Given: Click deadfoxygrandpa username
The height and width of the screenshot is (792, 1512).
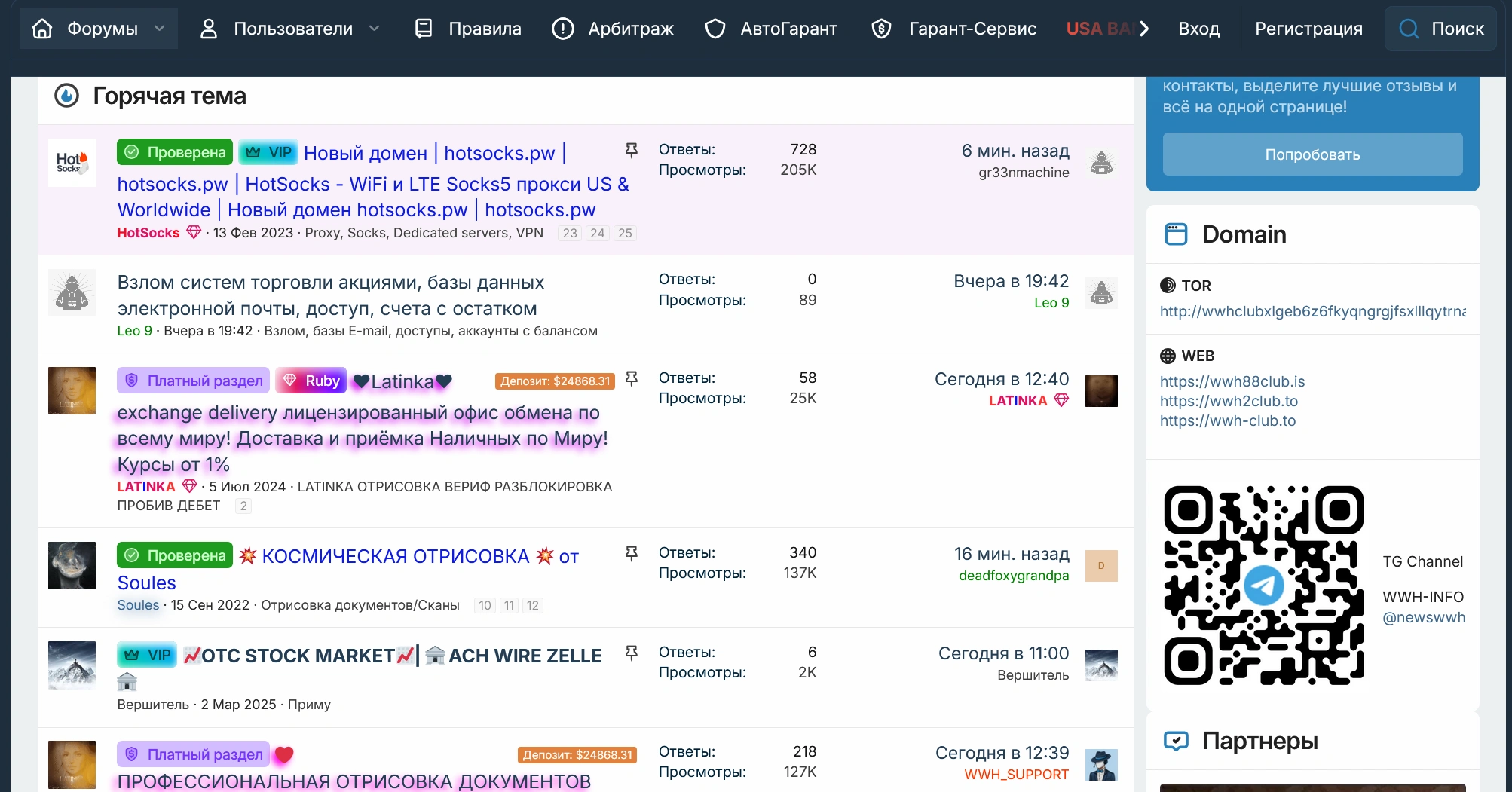Looking at the screenshot, I should click(1014, 576).
